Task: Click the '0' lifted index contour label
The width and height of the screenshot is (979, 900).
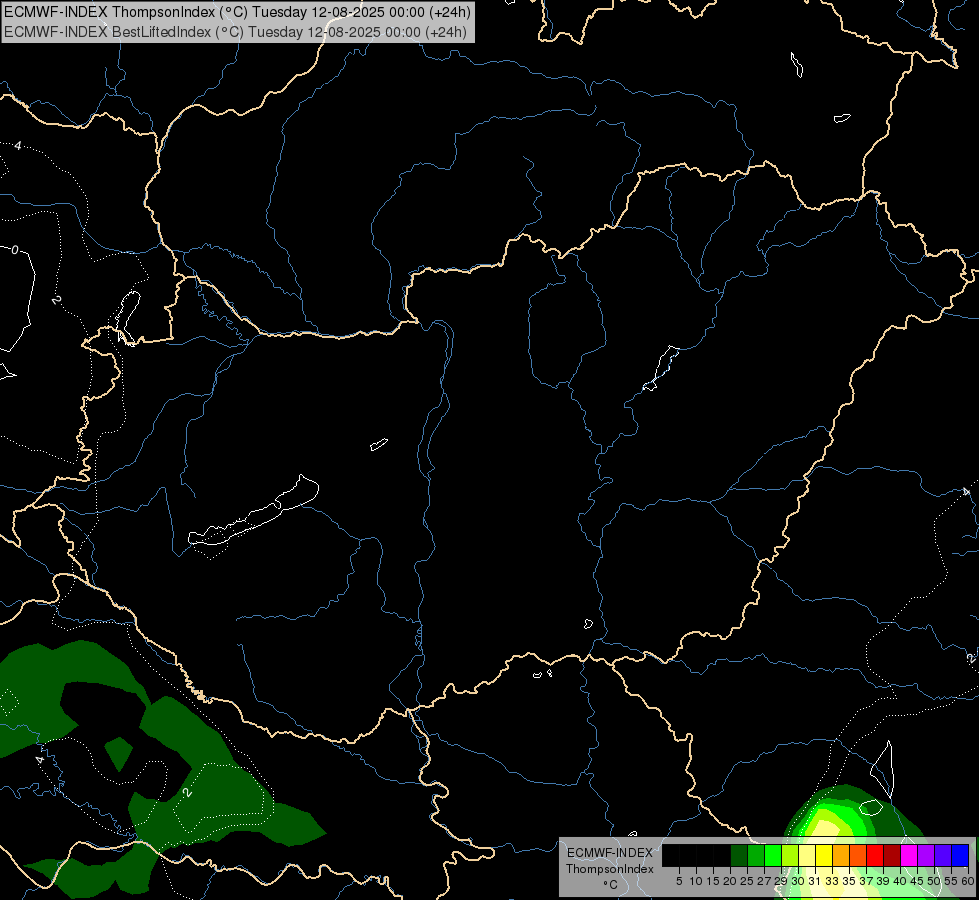Action: click(x=15, y=250)
